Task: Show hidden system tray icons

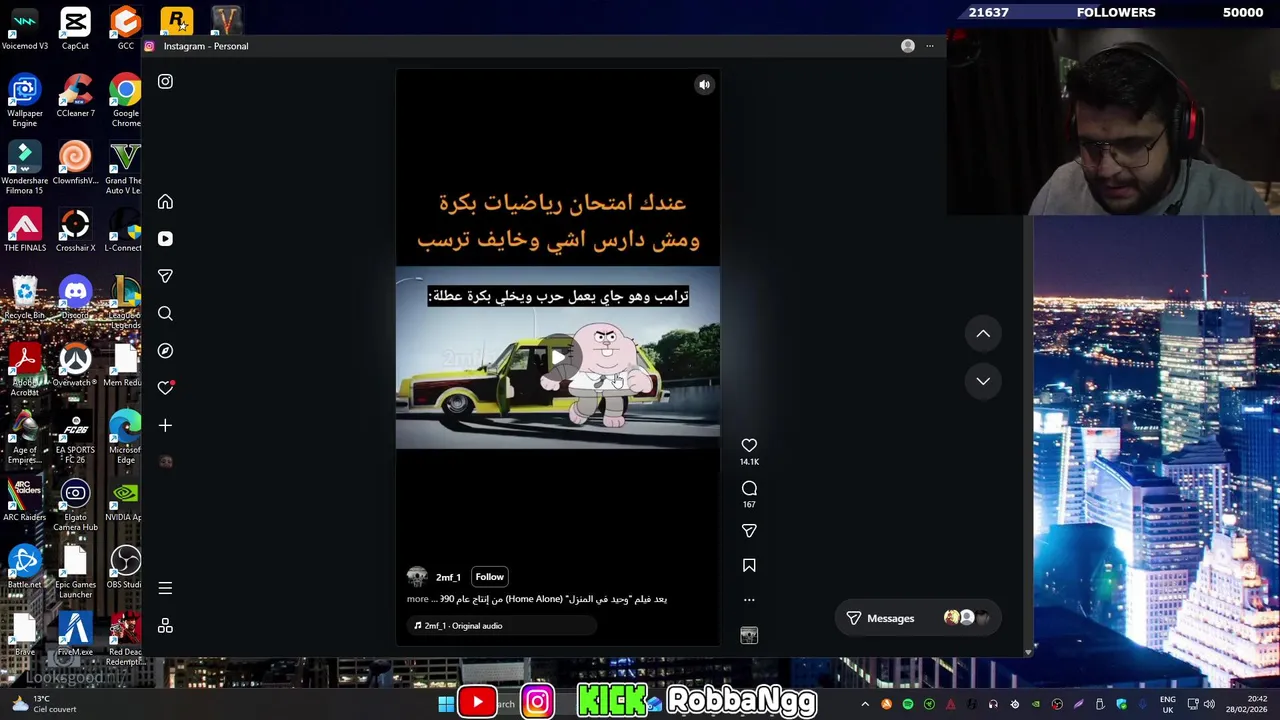Action: 865,705
